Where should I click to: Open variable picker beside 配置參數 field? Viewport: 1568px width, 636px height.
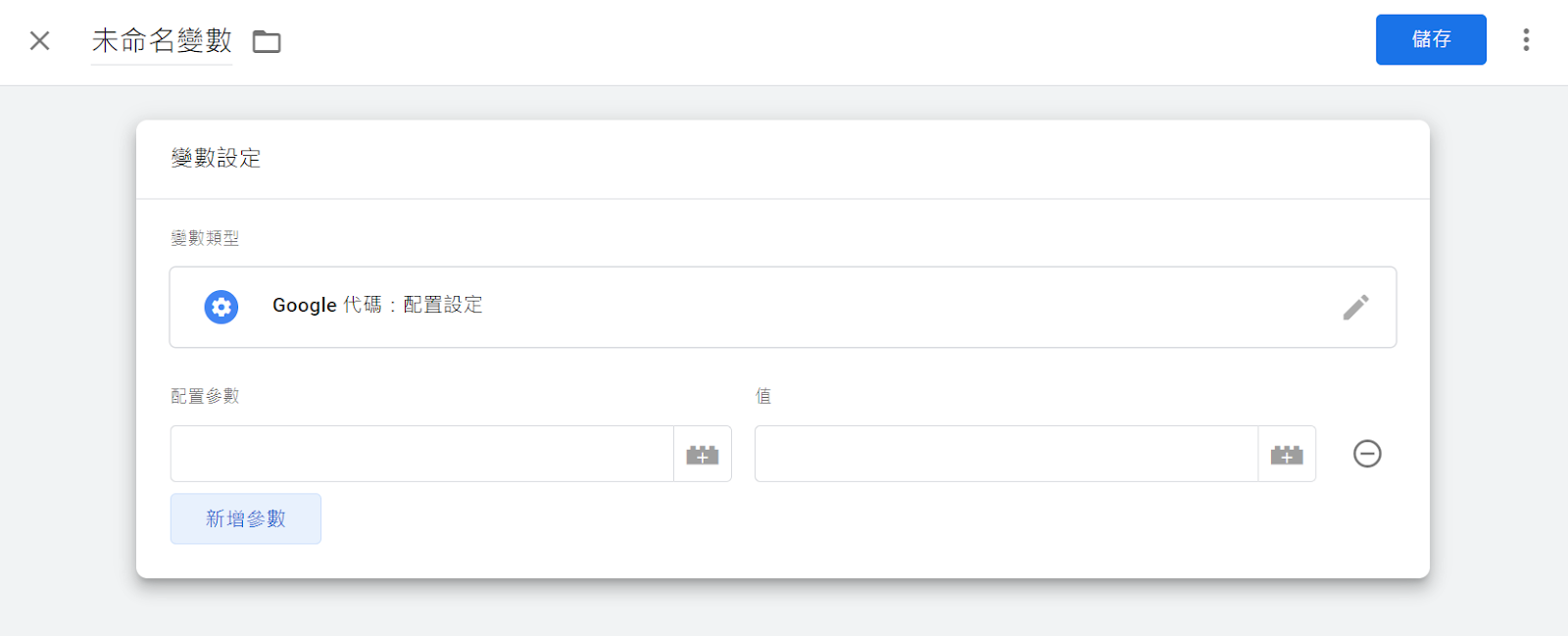703,454
